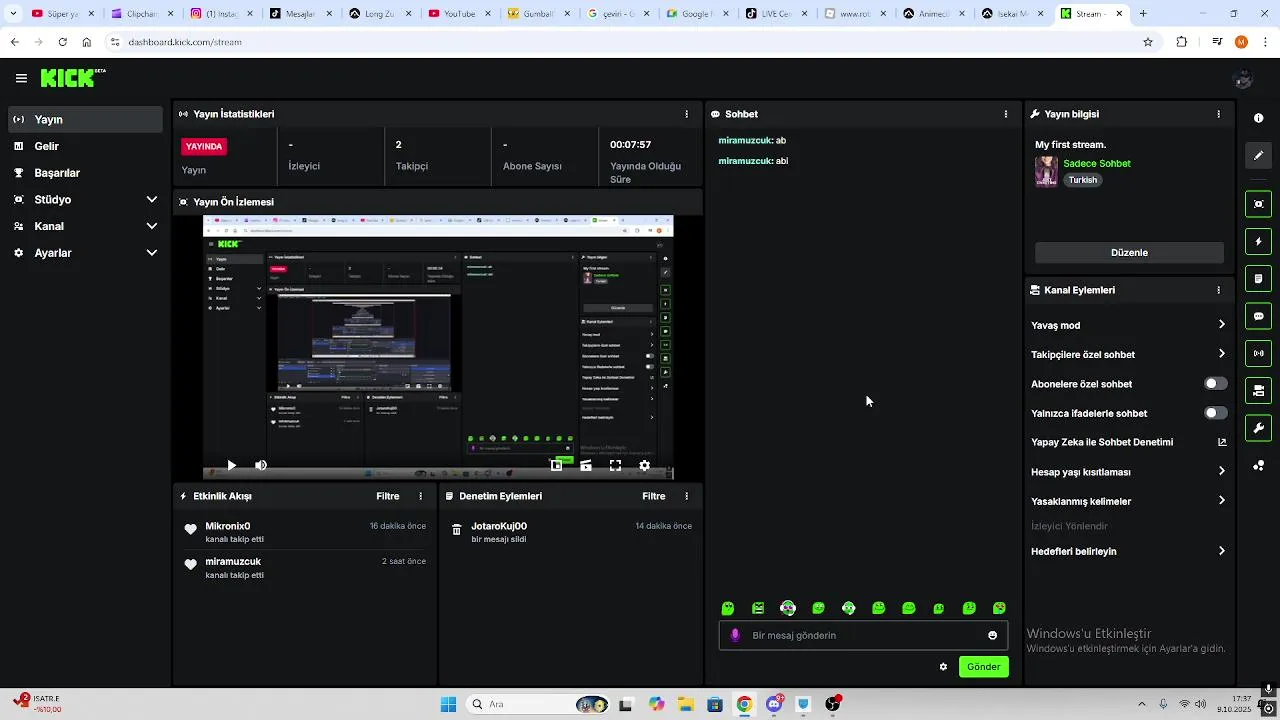Viewport: 1280px width, 720px height.
Task: Select Gelir in the left sidebar
Action: coord(85,146)
